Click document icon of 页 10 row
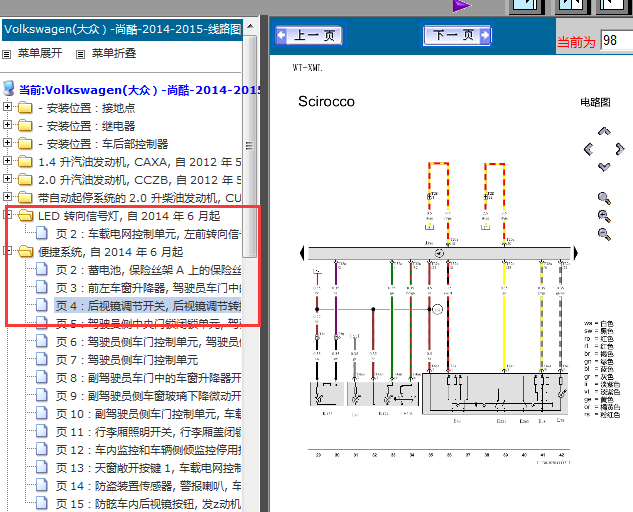This screenshot has height=512, width=633. tap(42, 413)
